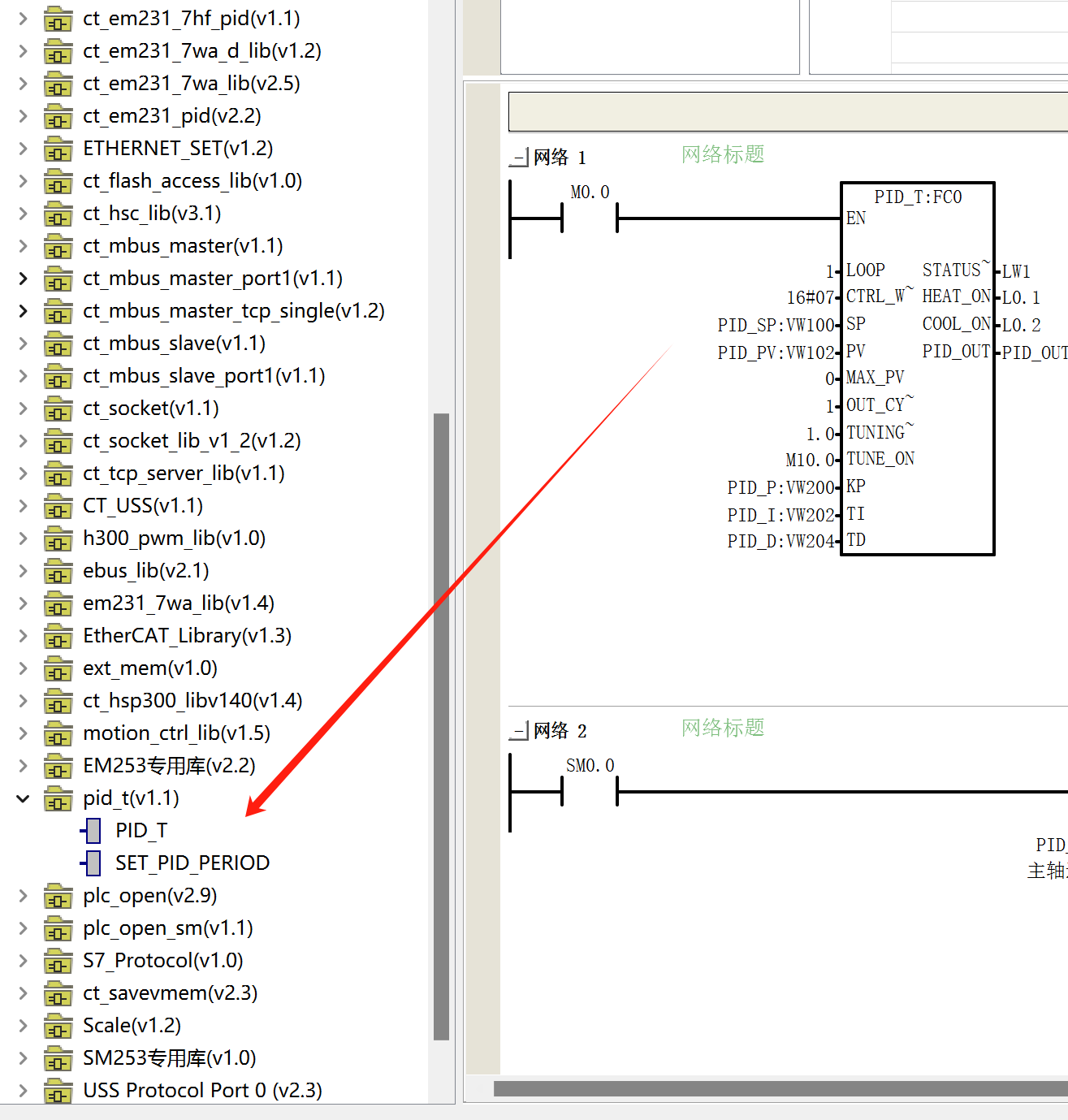
Task: Click the PID_PV:VW102 process value operand
Action: pyautogui.click(x=776, y=353)
